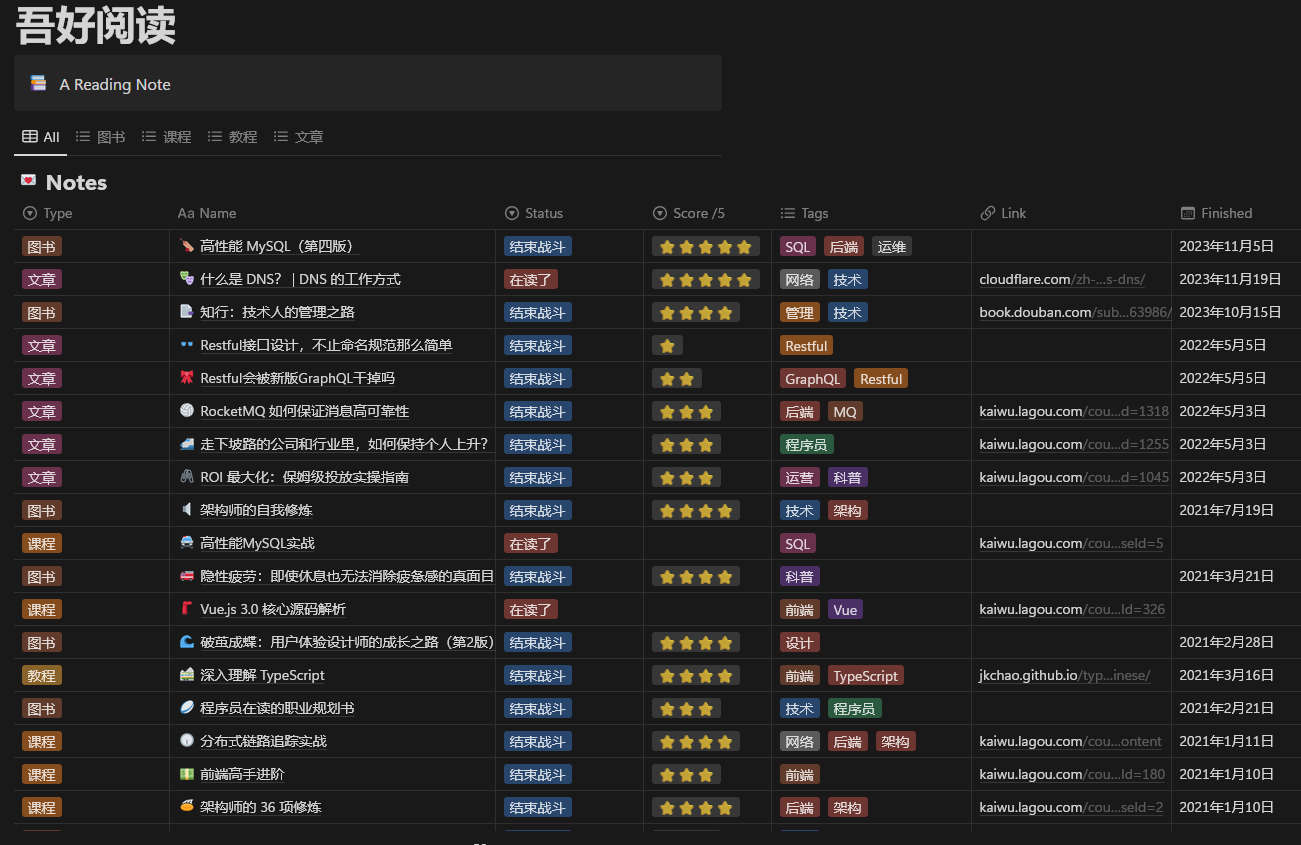This screenshot has width=1301, height=845.
Task: Open the book.douban.com link
Action: coord(1075,312)
